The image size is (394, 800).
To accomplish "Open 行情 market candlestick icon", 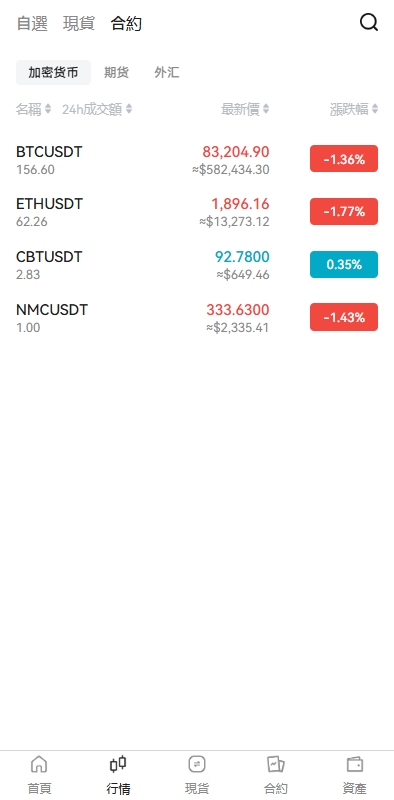I will tap(118, 764).
